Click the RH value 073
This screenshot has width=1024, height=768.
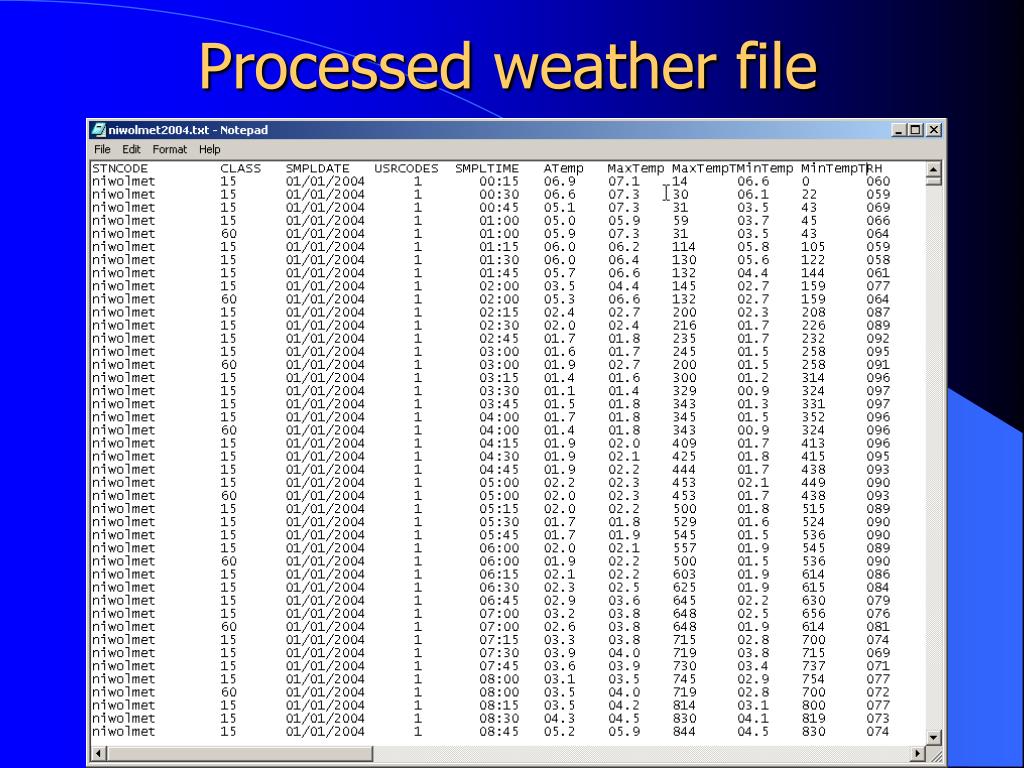click(x=878, y=718)
